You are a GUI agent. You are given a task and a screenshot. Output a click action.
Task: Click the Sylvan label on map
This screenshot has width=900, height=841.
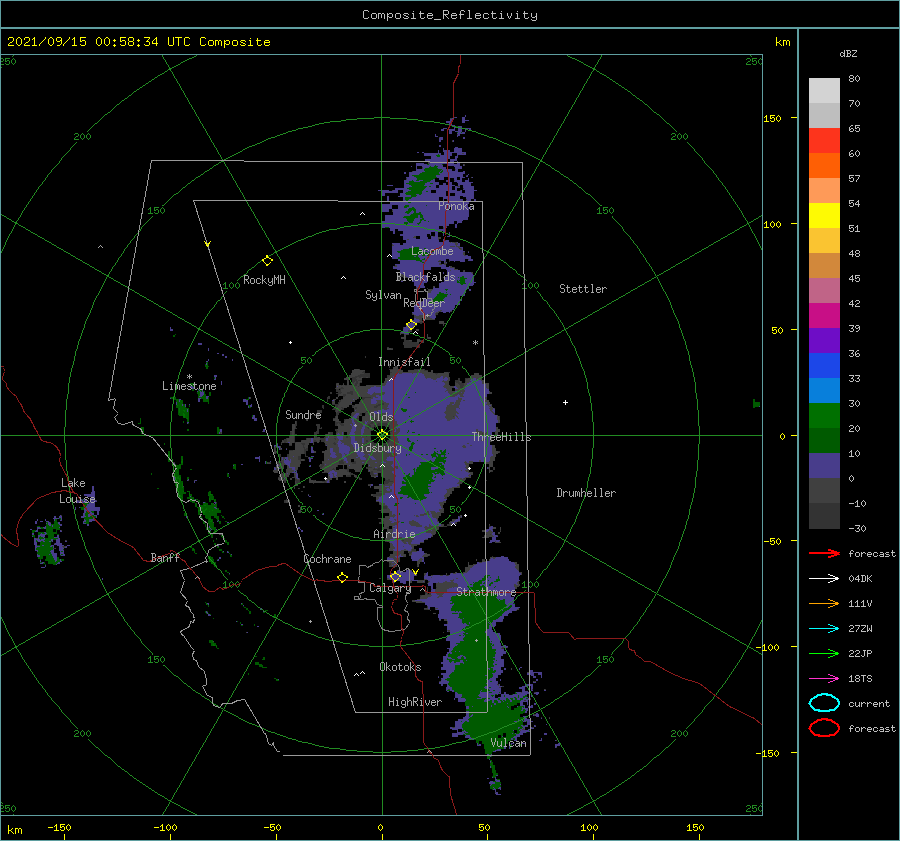click(383, 295)
